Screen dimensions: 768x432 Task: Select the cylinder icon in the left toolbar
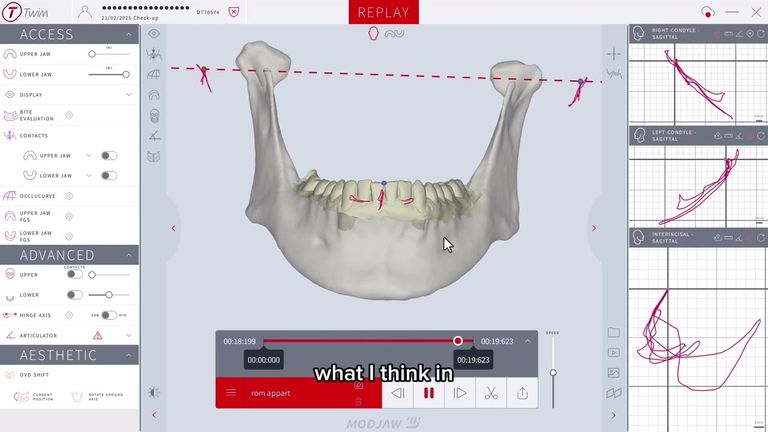pyautogui.click(x=154, y=116)
